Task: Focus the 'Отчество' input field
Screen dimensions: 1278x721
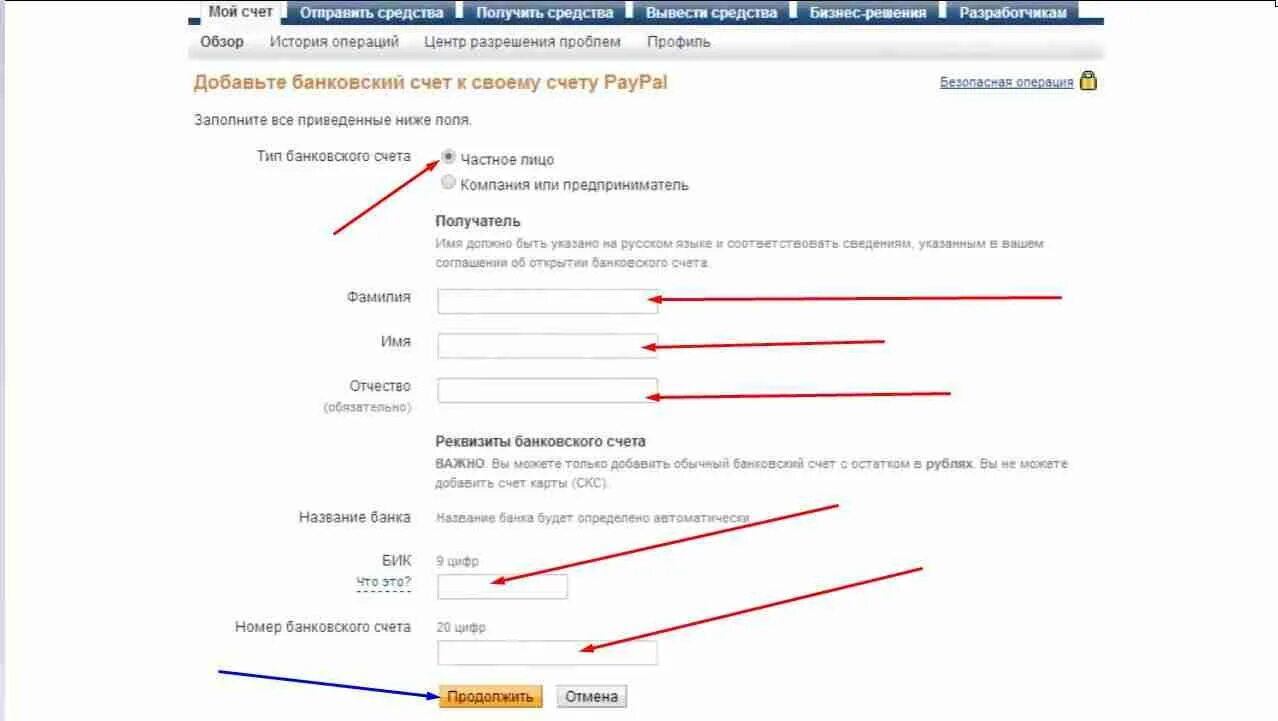Action: pyautogui.click(x=548, y=390)
